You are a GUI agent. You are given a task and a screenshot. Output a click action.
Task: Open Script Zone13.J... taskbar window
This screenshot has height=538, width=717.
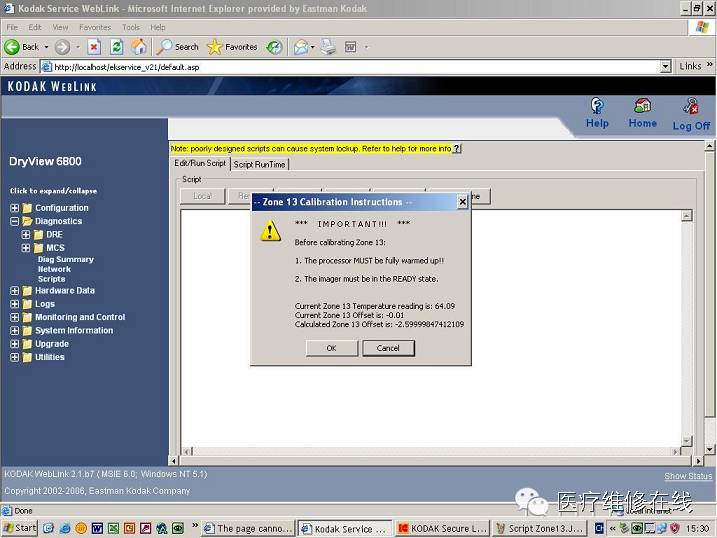(540, 528)
